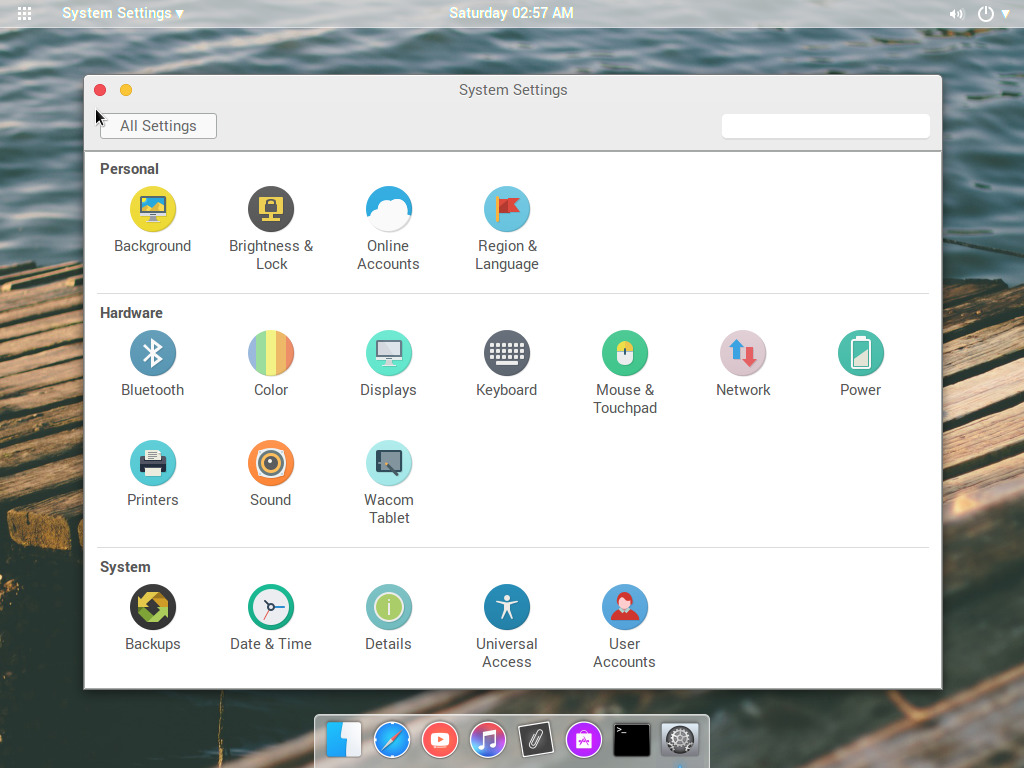Open the session options dropdown in top panel
This screenshot has height=768, width=1024.
click(994, 14)
